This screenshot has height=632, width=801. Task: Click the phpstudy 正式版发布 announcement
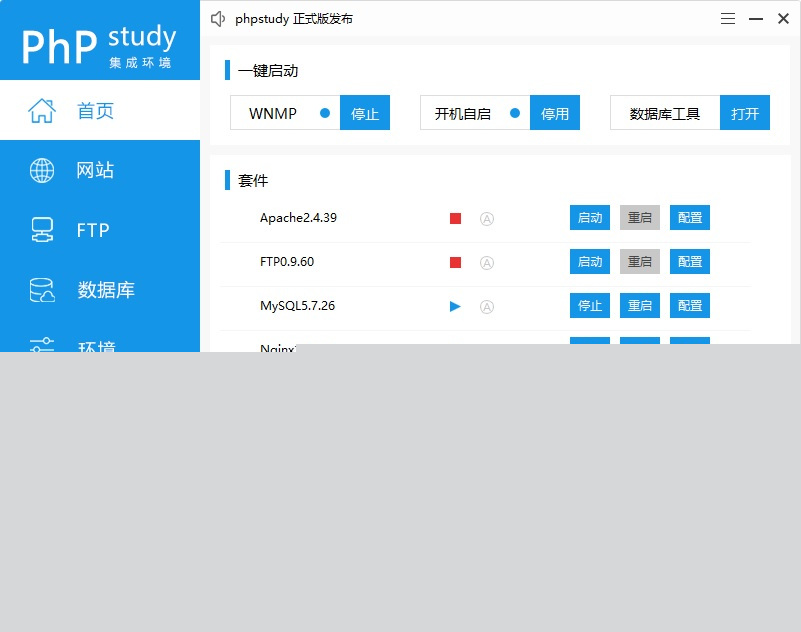point(294,19)
